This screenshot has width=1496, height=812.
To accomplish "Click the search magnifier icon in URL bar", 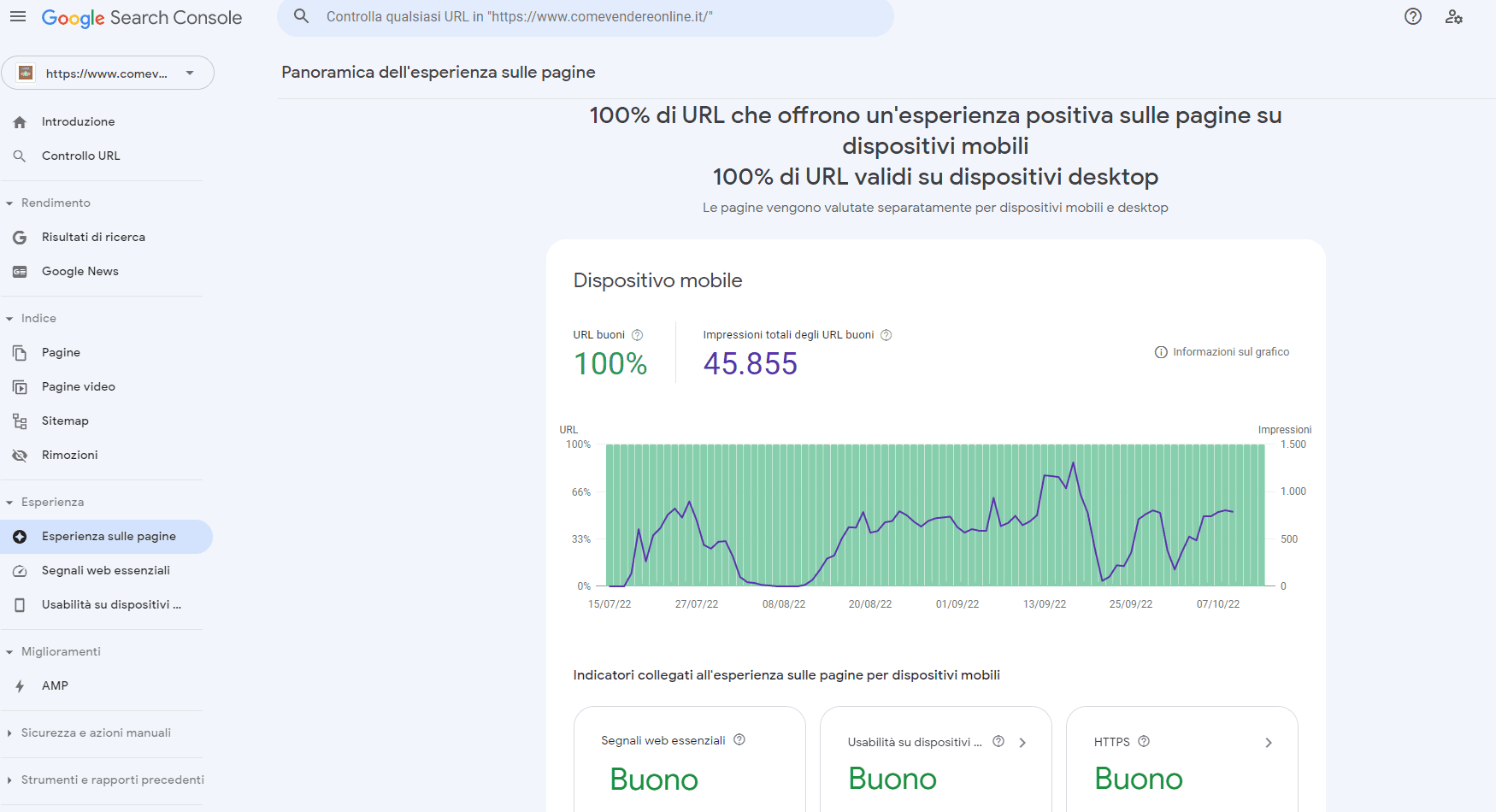I will coord(301,16).
